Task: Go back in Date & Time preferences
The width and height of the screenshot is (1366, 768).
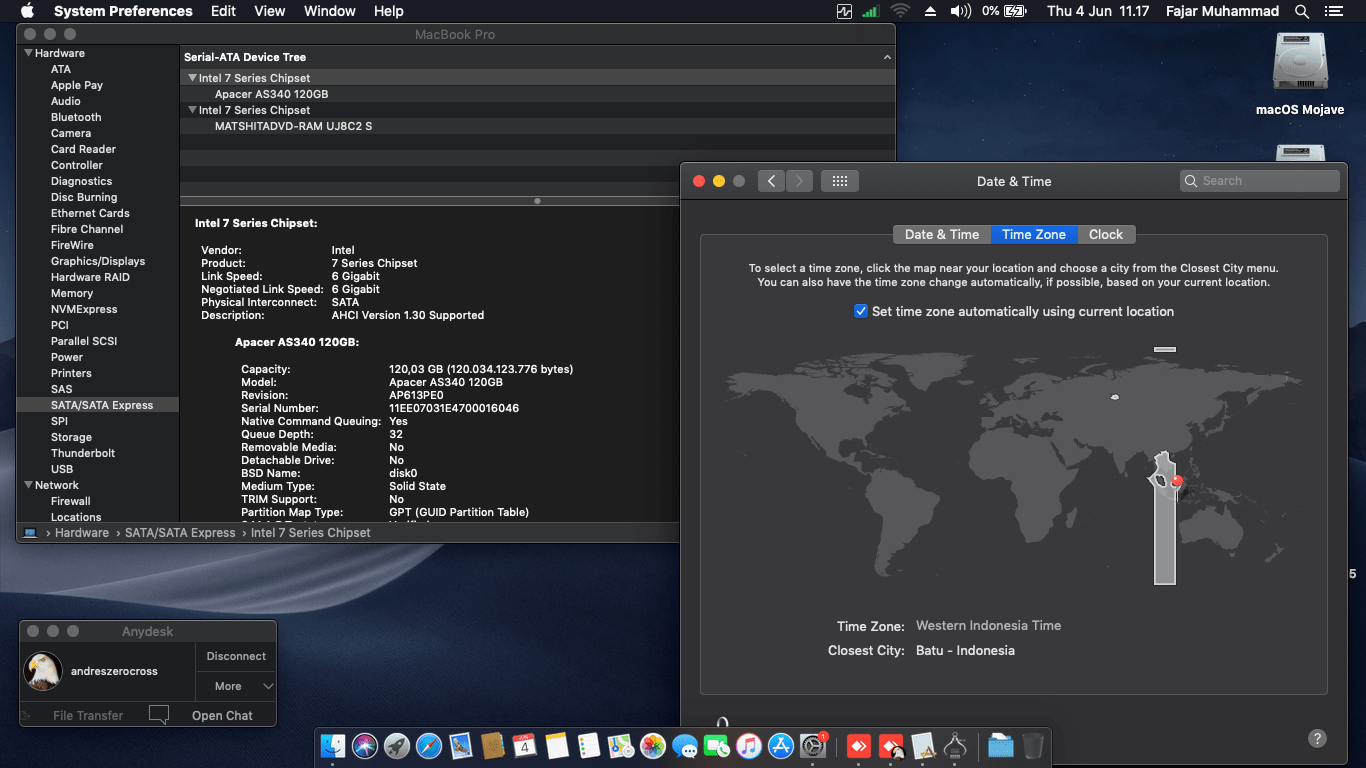Action: coord(771,181)
